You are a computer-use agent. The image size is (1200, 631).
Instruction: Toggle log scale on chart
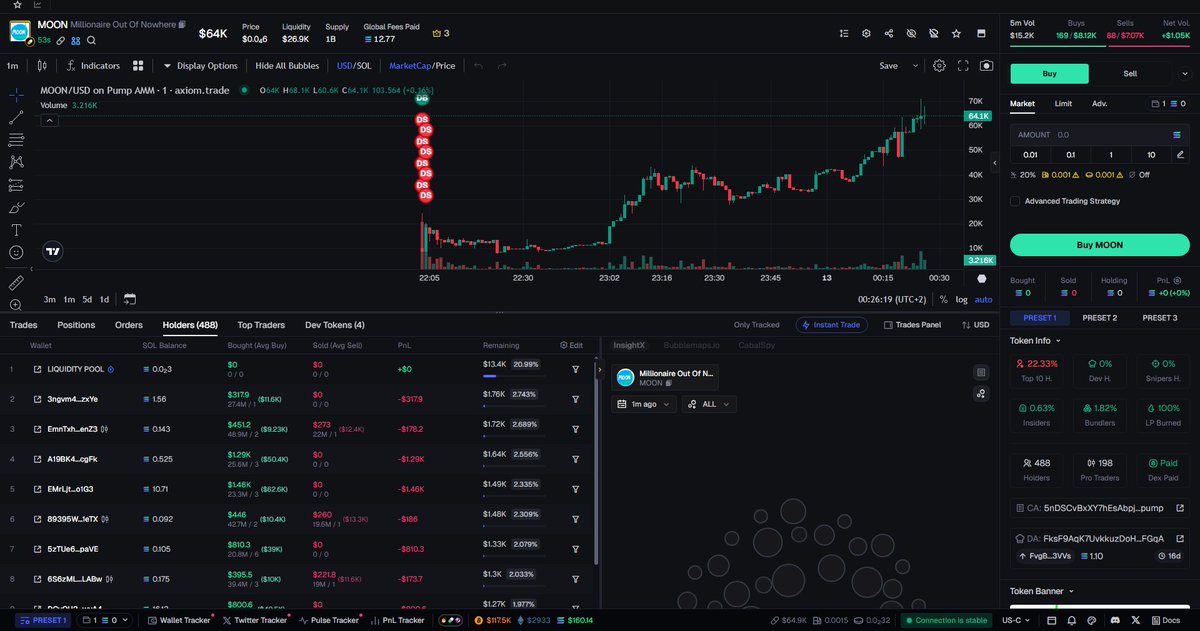click(x=961, y=299)
